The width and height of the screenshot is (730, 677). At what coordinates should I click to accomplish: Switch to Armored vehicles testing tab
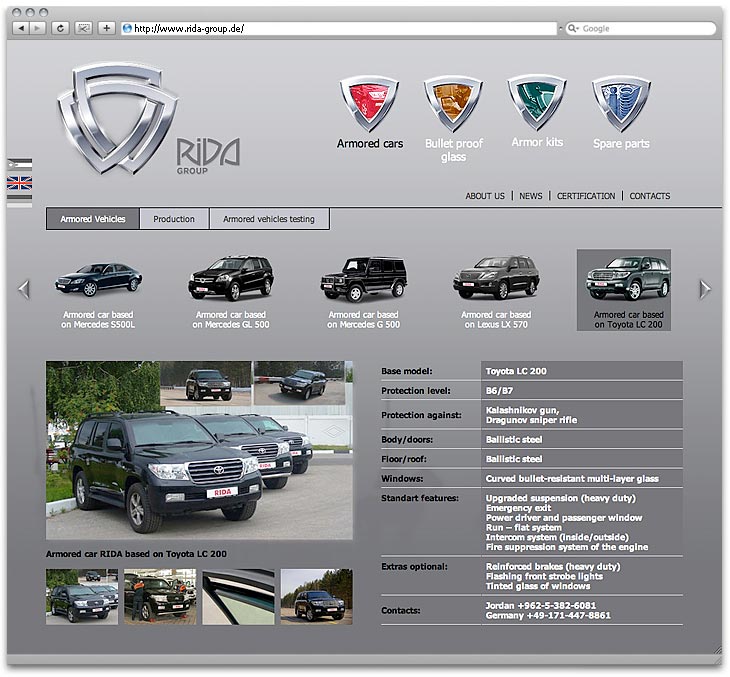click(x=269, y=219)
